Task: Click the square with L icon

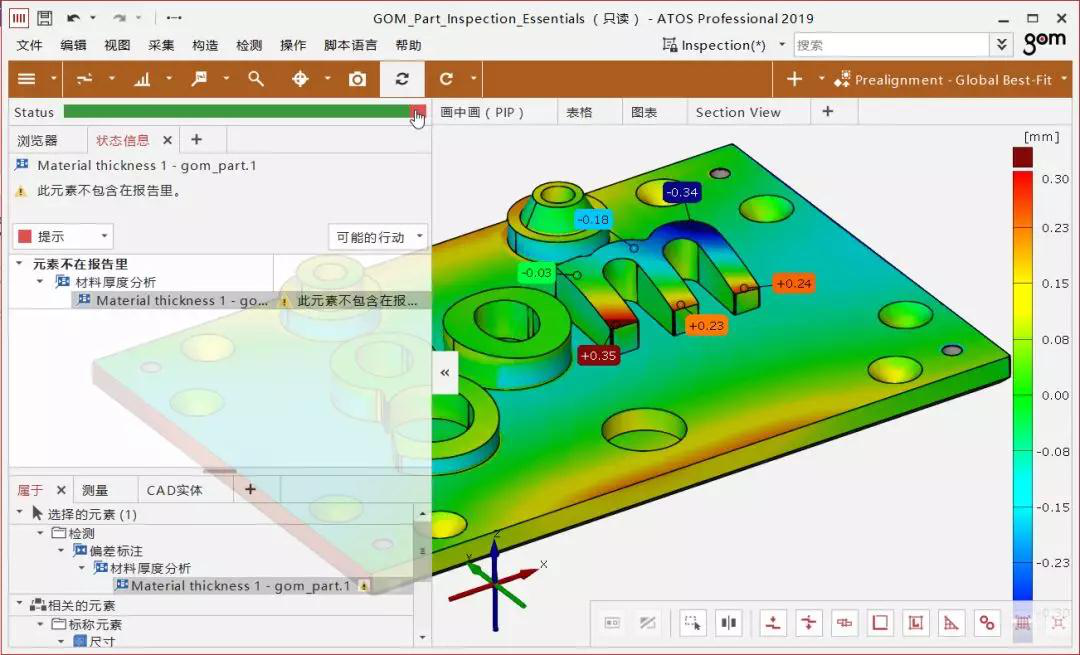Action: click(915, 623)
